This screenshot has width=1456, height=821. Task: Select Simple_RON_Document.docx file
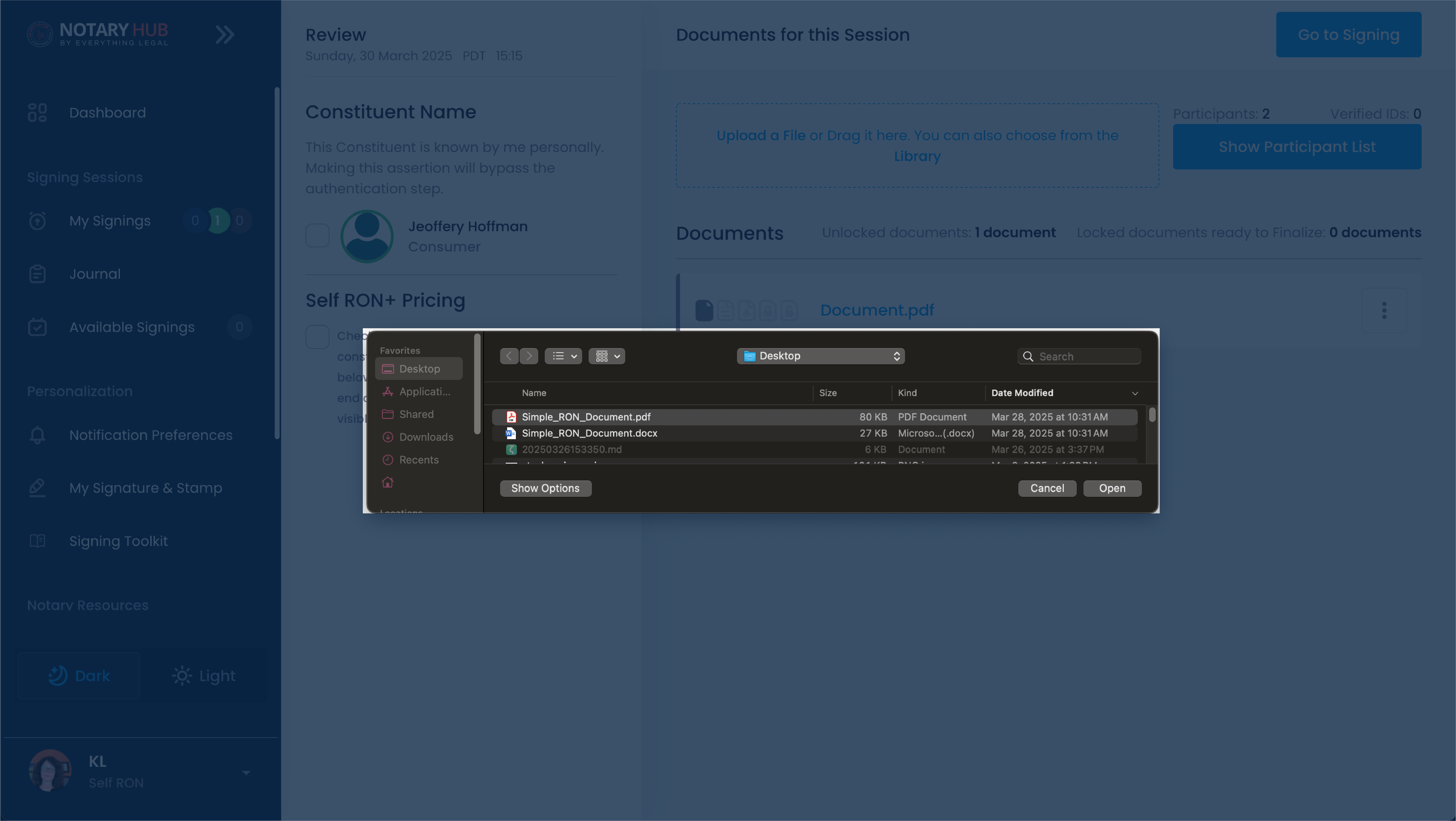point(815,433)
